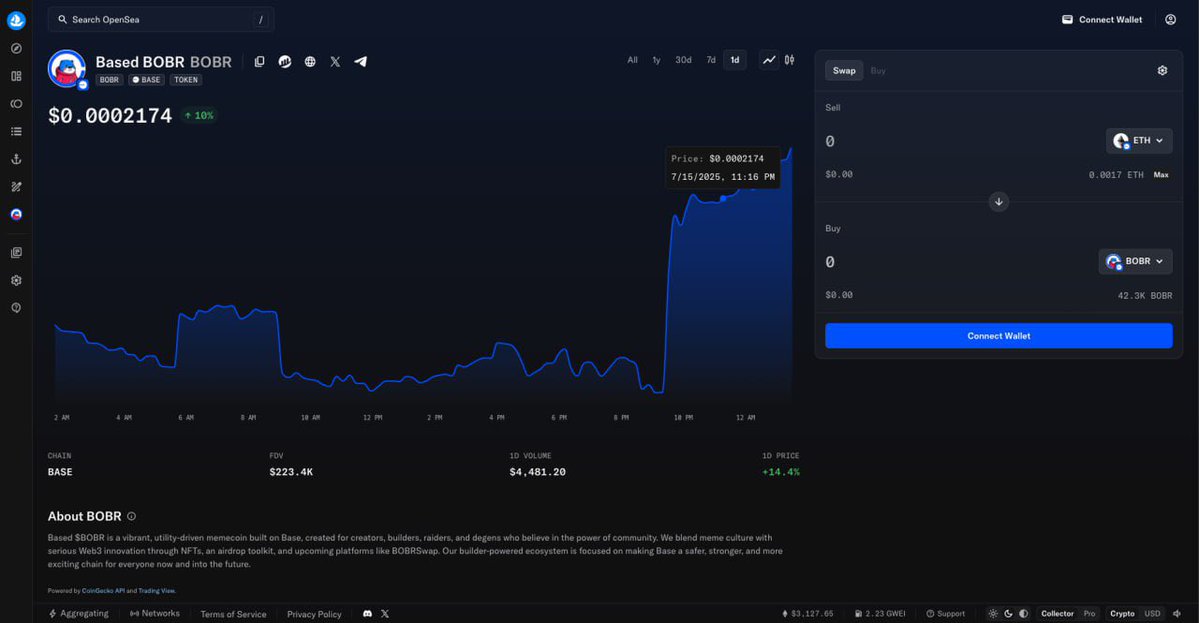Open swap settings gear icon
1199x623 pixels.
(1162, 70)
